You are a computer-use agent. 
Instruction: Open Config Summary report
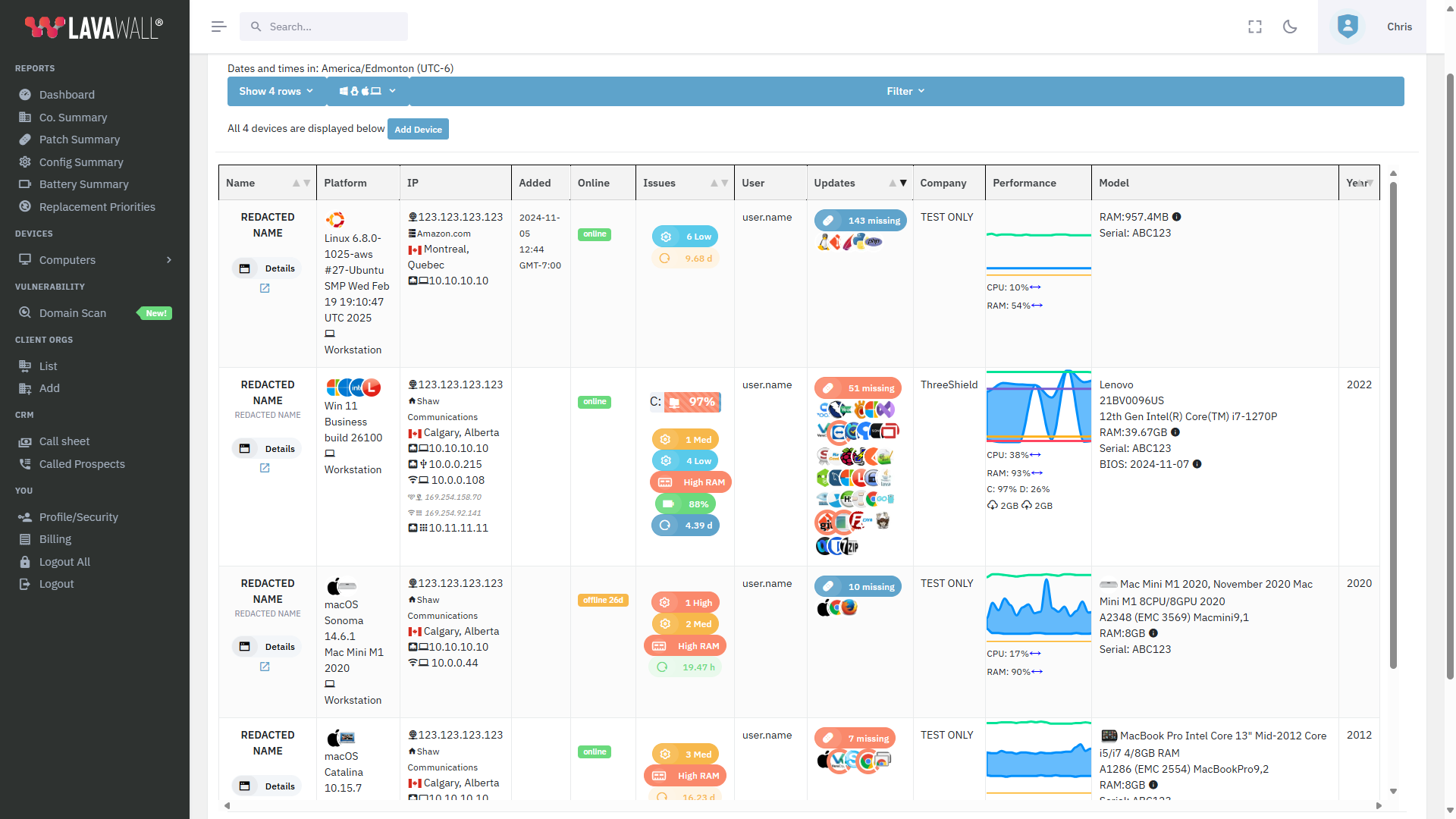coord(81,162)
